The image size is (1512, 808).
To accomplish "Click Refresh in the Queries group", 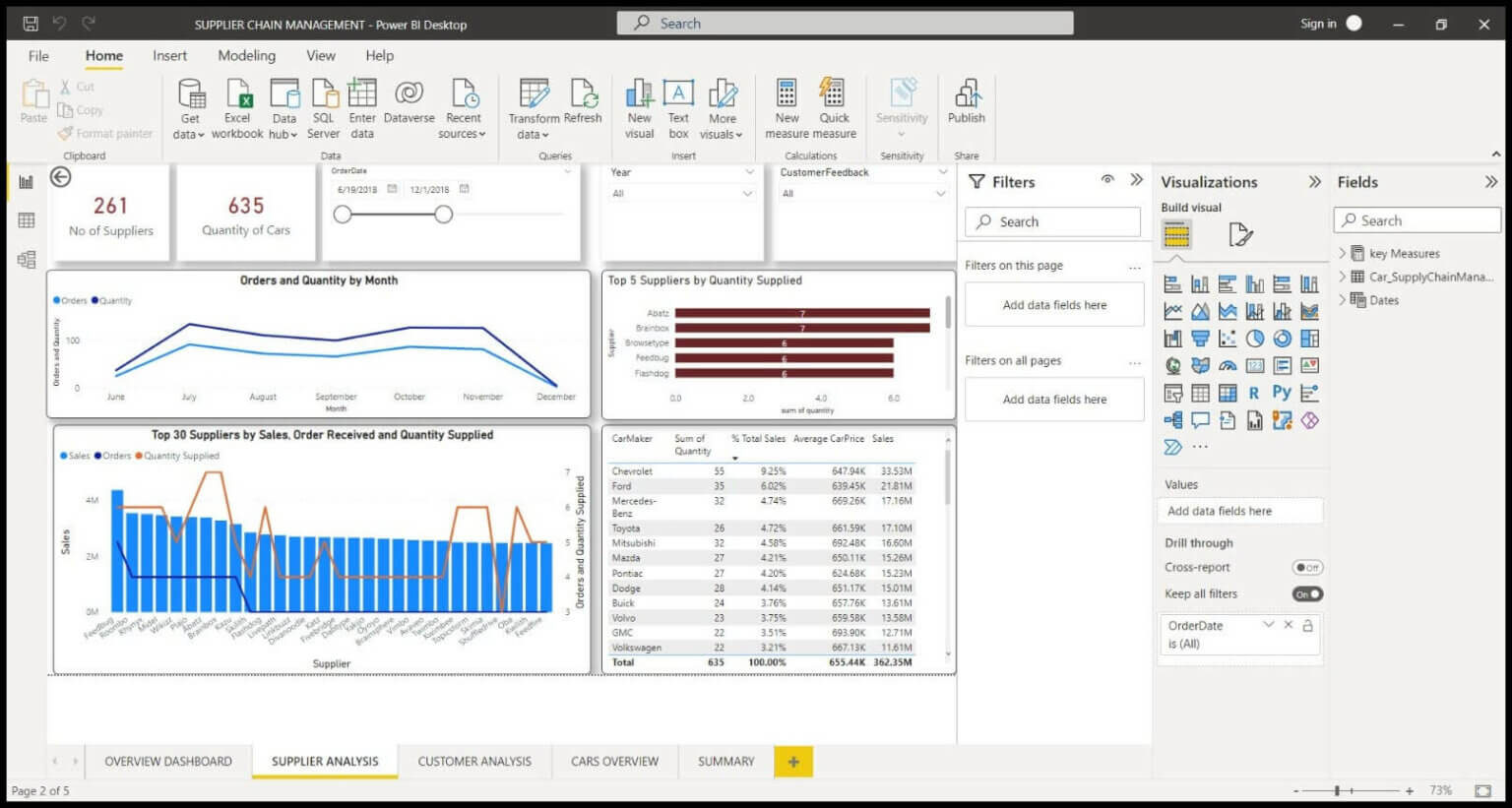I will [584, 103].
